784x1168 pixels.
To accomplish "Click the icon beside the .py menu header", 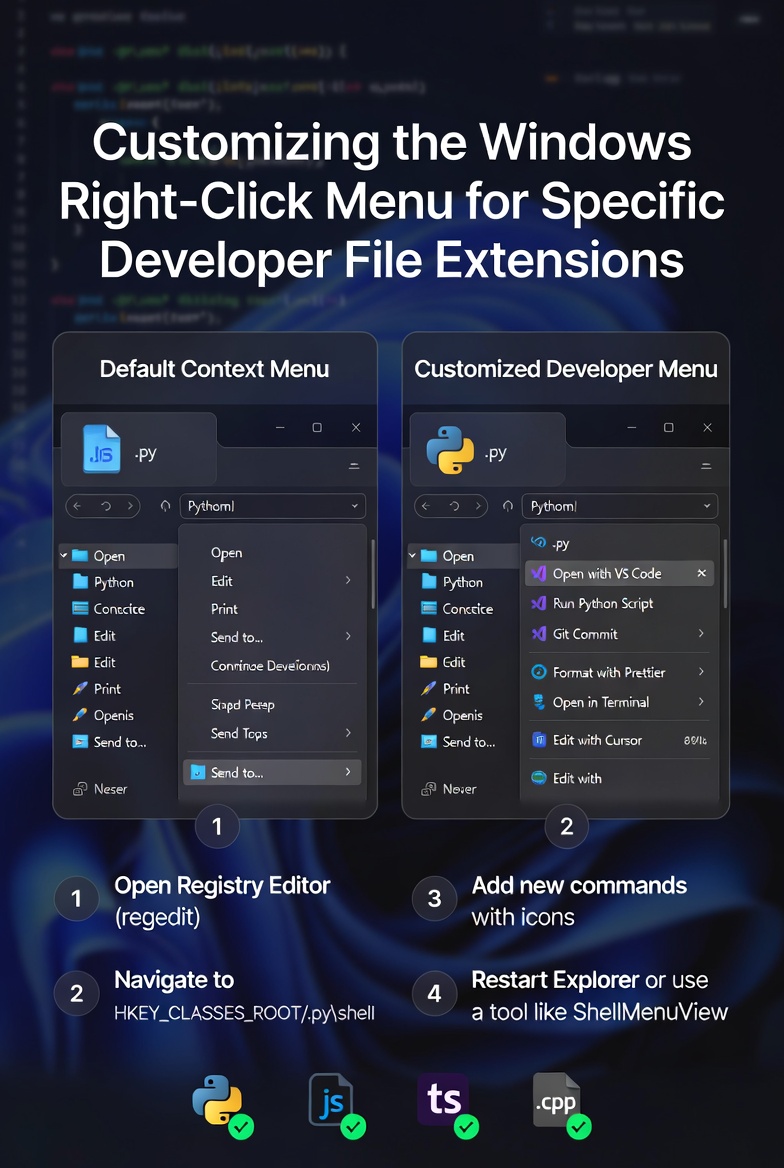I will click(x=538, y=542).
